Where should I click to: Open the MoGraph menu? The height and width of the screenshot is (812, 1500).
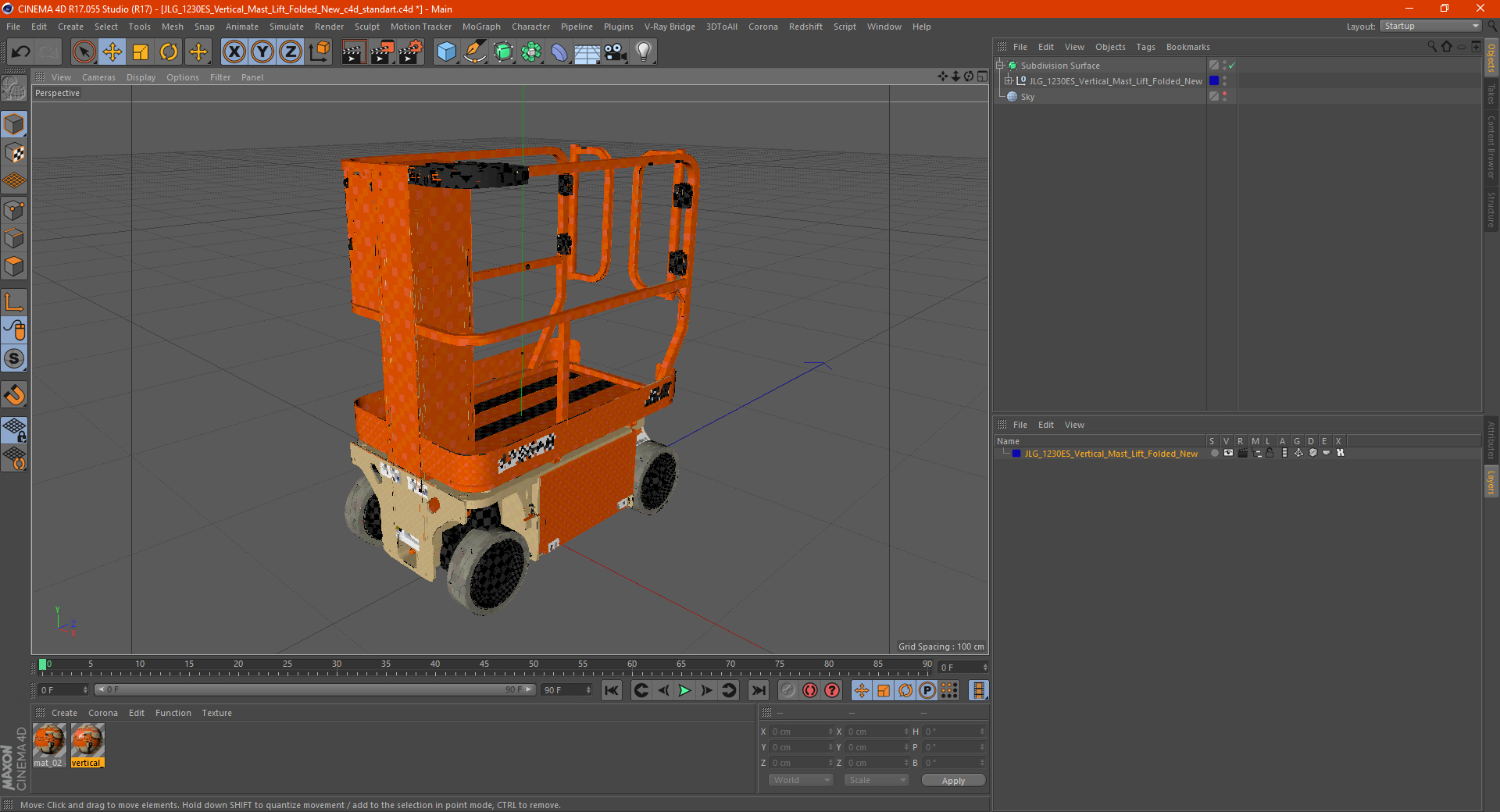click(481, 27)
